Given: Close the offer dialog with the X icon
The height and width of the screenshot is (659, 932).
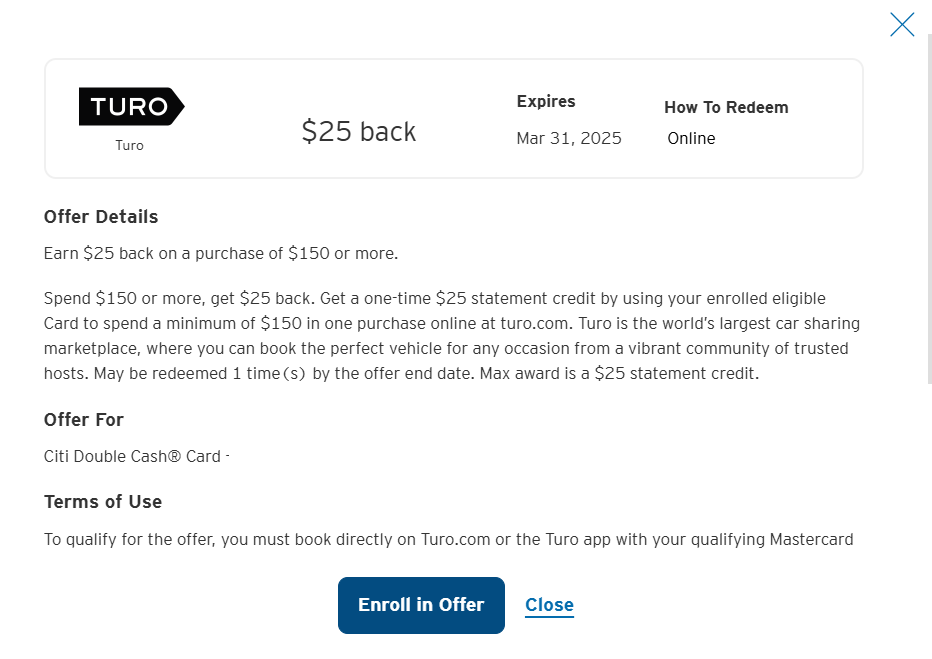Looking at the screenshot, I should click(902, 24).
